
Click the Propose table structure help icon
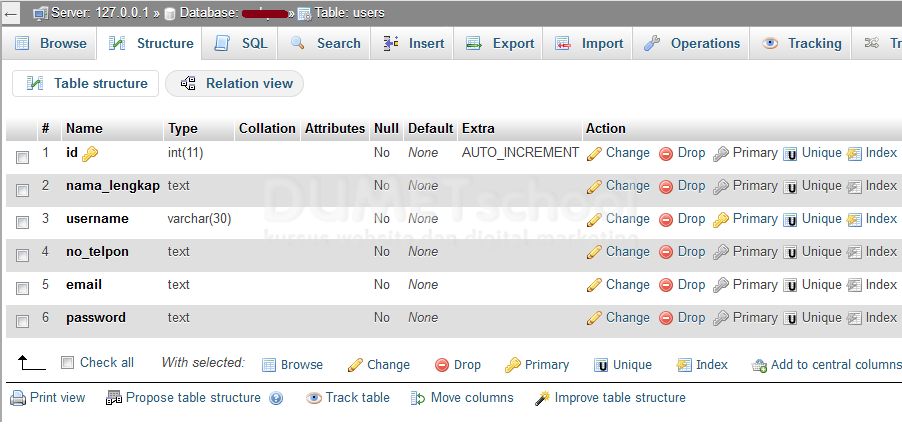276,398
